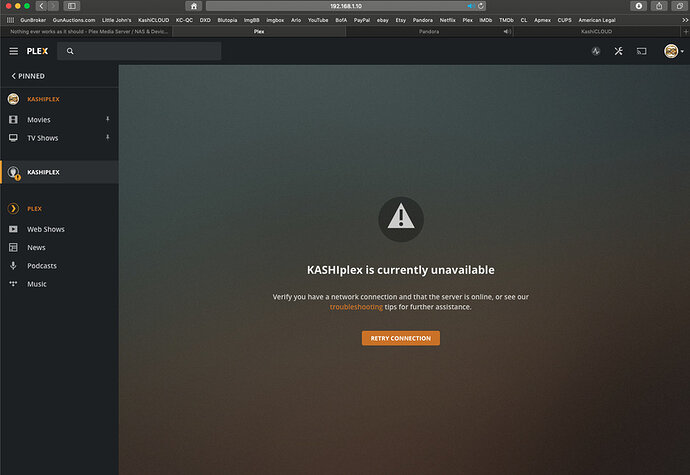690x475 pixels.
Task: Open the IMDb bookmark
Action: point(486,20)
